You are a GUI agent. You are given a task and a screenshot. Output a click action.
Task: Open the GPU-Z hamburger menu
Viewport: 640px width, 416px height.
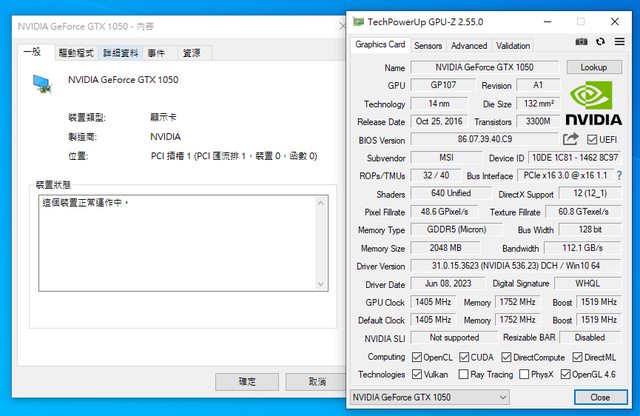619,42
